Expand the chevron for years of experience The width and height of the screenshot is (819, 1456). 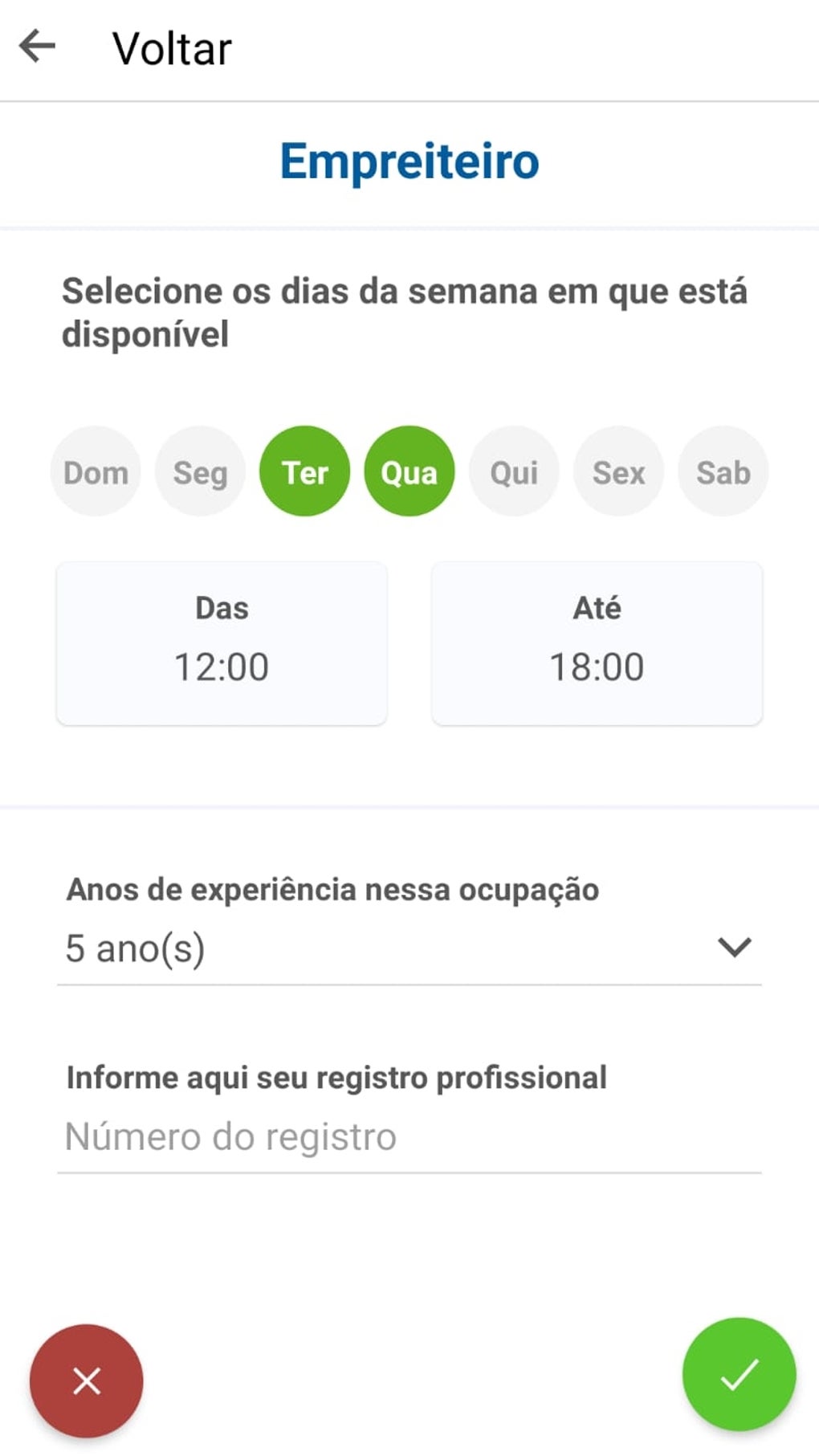coord(734,948)
